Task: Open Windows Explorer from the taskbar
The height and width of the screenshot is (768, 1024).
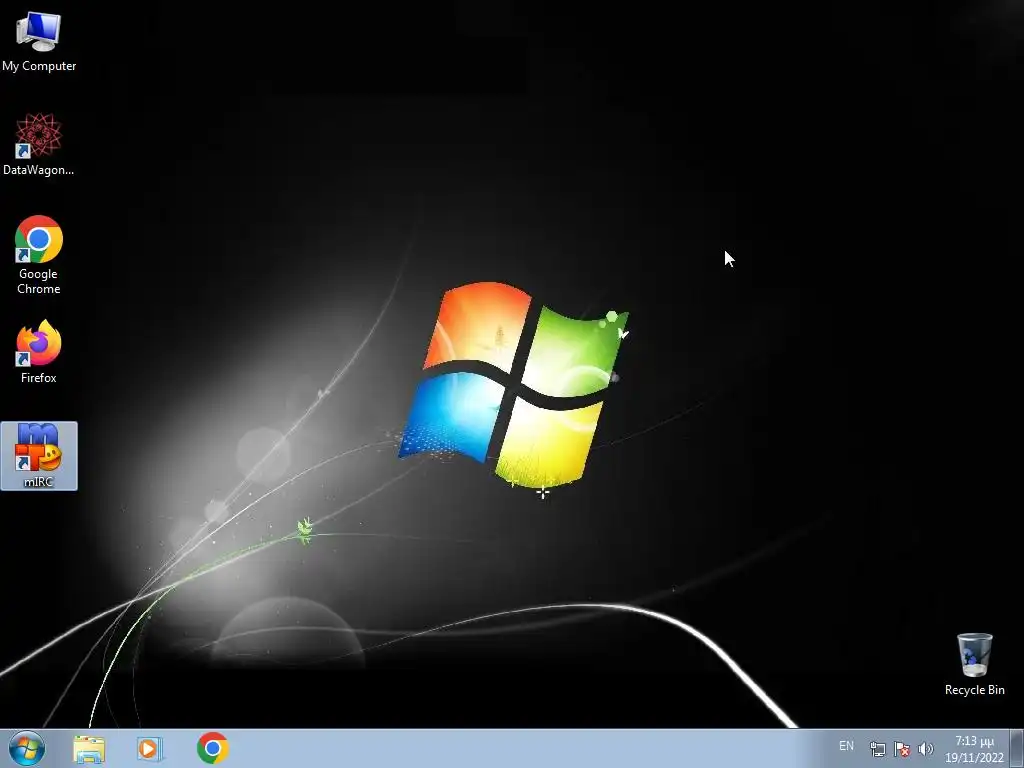Action: [89, 749]
